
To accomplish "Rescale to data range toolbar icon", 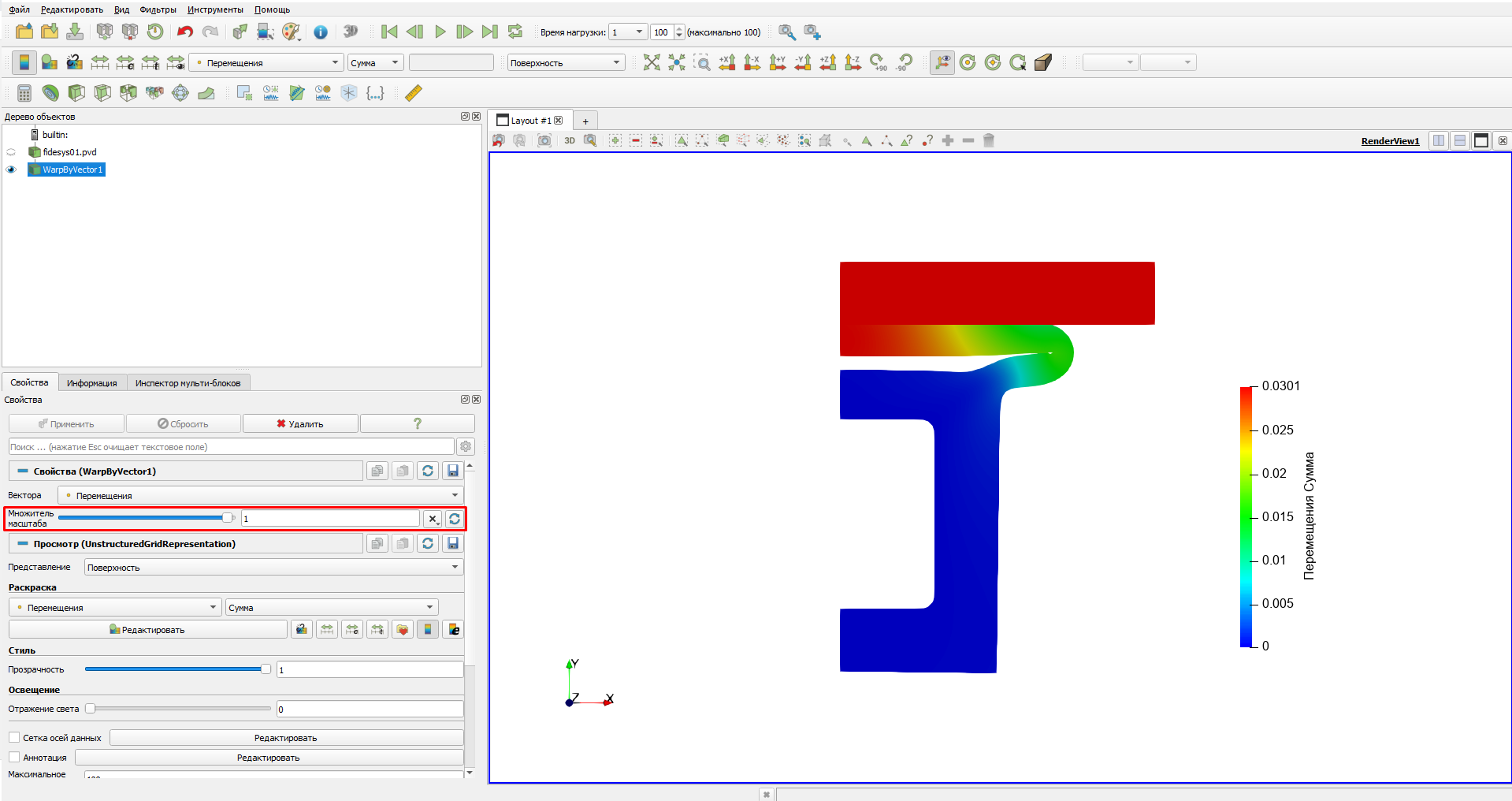I will coord(100,62).
